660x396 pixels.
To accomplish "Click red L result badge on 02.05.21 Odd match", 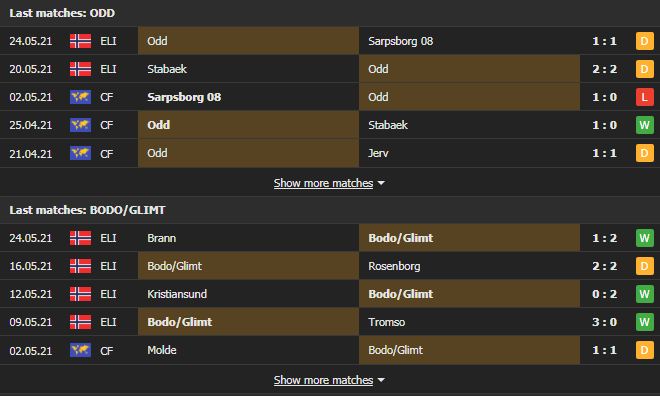I will tap(644, 97).
